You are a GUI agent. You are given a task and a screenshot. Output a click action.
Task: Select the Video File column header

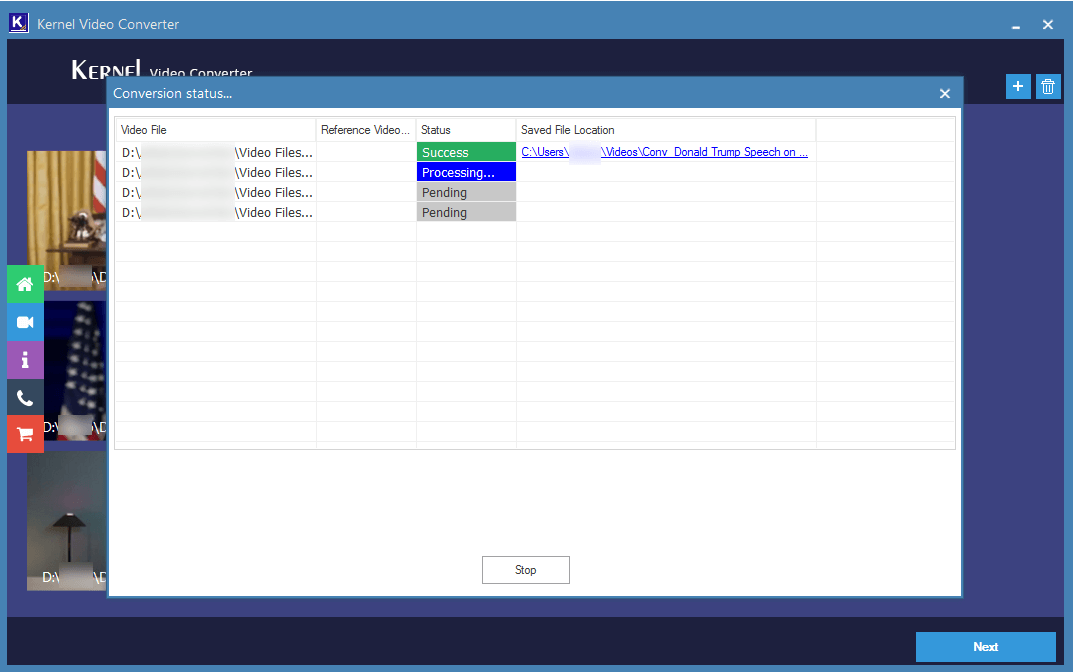[x=215, y=129]
